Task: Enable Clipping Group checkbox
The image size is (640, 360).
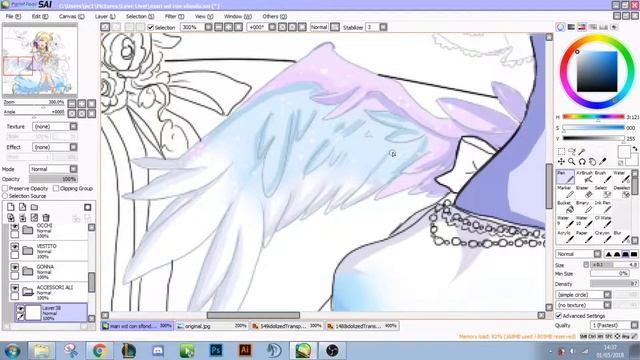Action: (56, 189)
